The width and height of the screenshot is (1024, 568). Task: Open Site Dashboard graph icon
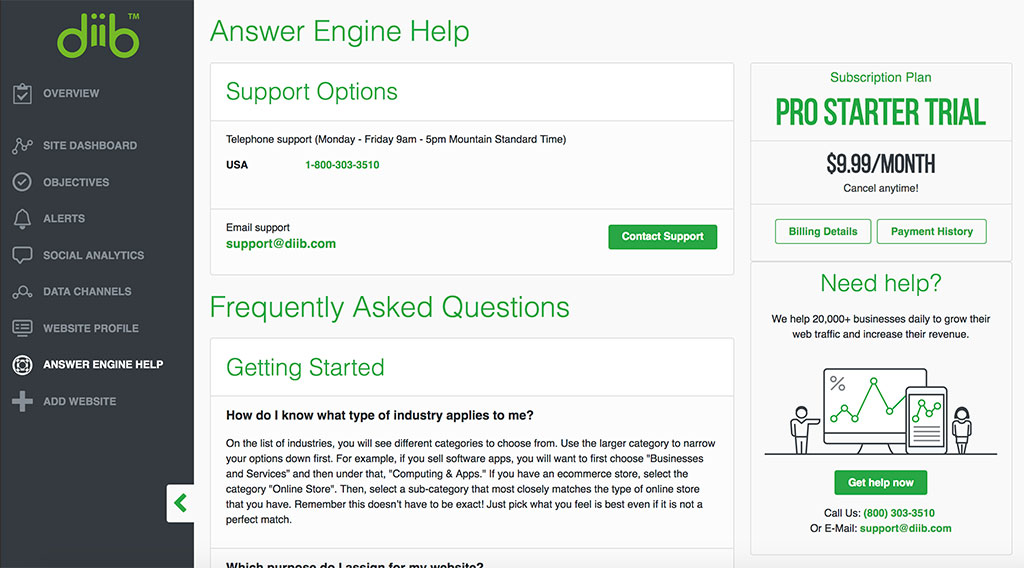coord(22,146)
